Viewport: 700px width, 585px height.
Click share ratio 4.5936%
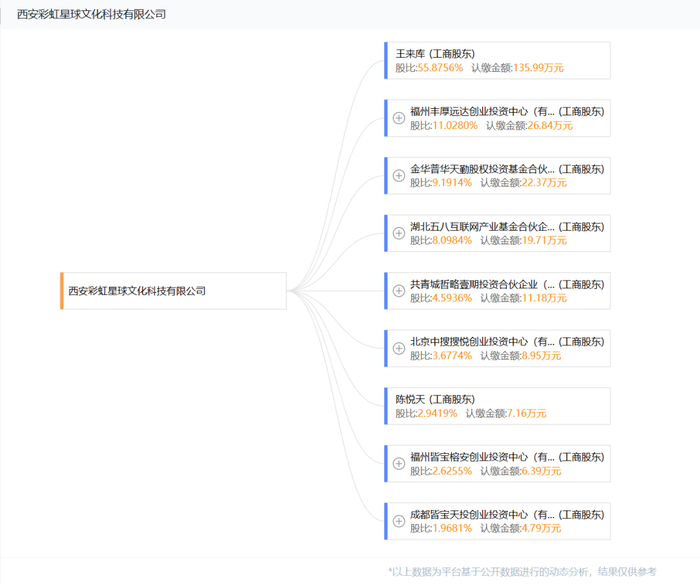(x=452, y=298)
